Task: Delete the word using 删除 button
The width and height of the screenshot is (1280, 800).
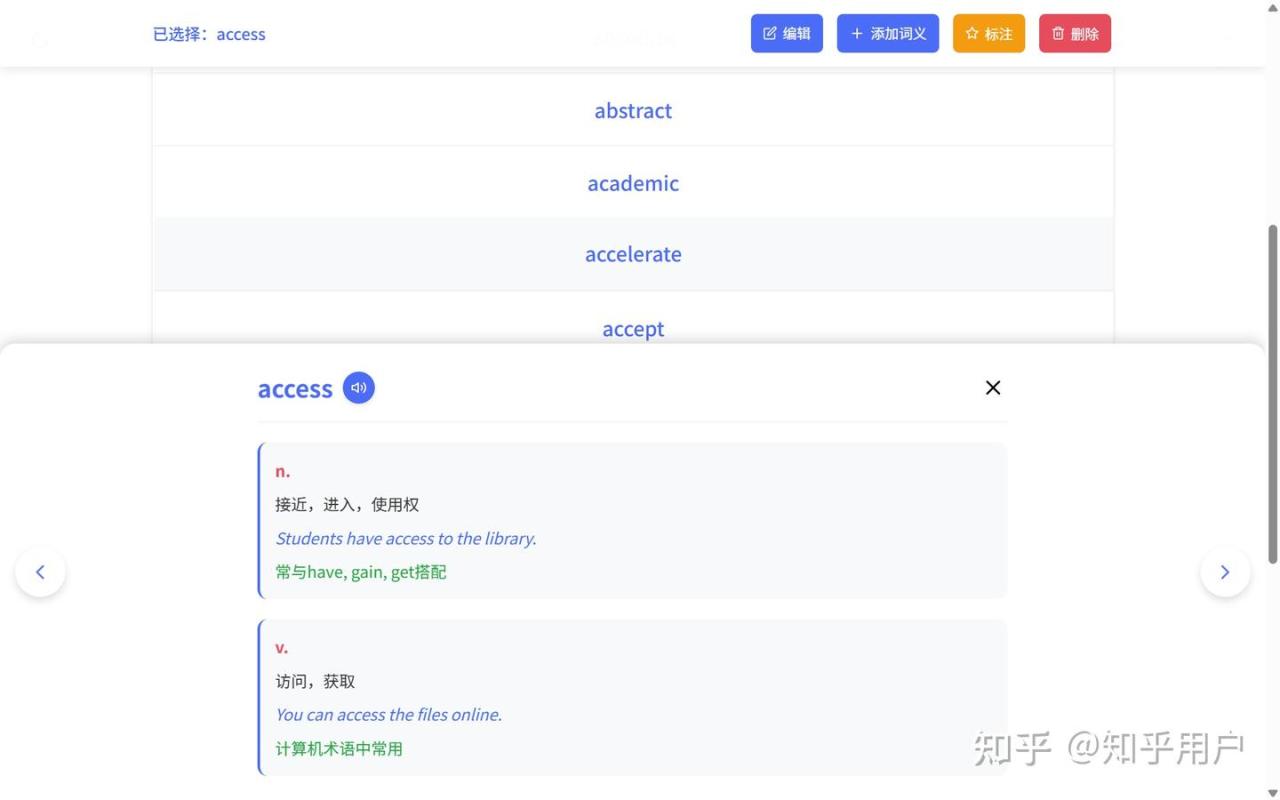Action: pyautogui.click(x=1074, y=34)
